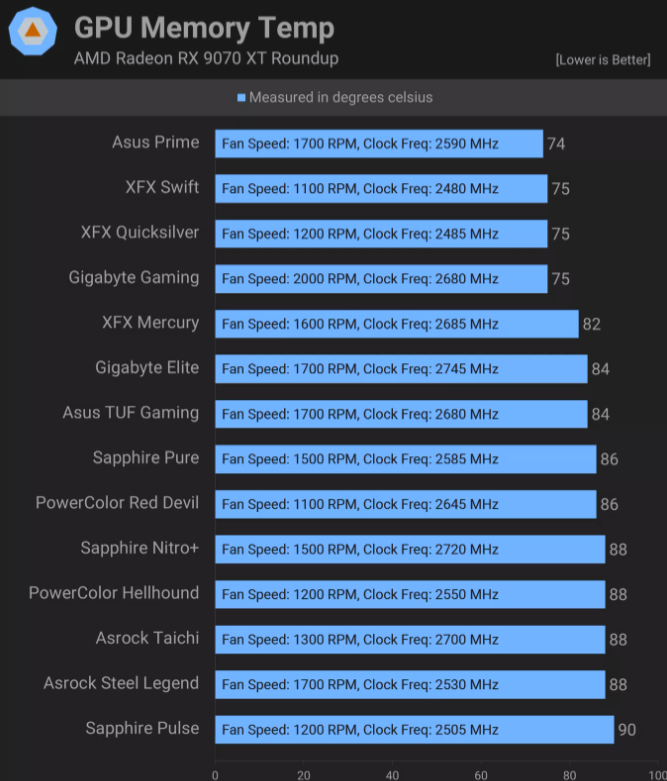Select the Gigabyte Gaming bar
This screenshot has width=667, height=781.
tap(380, 279)
